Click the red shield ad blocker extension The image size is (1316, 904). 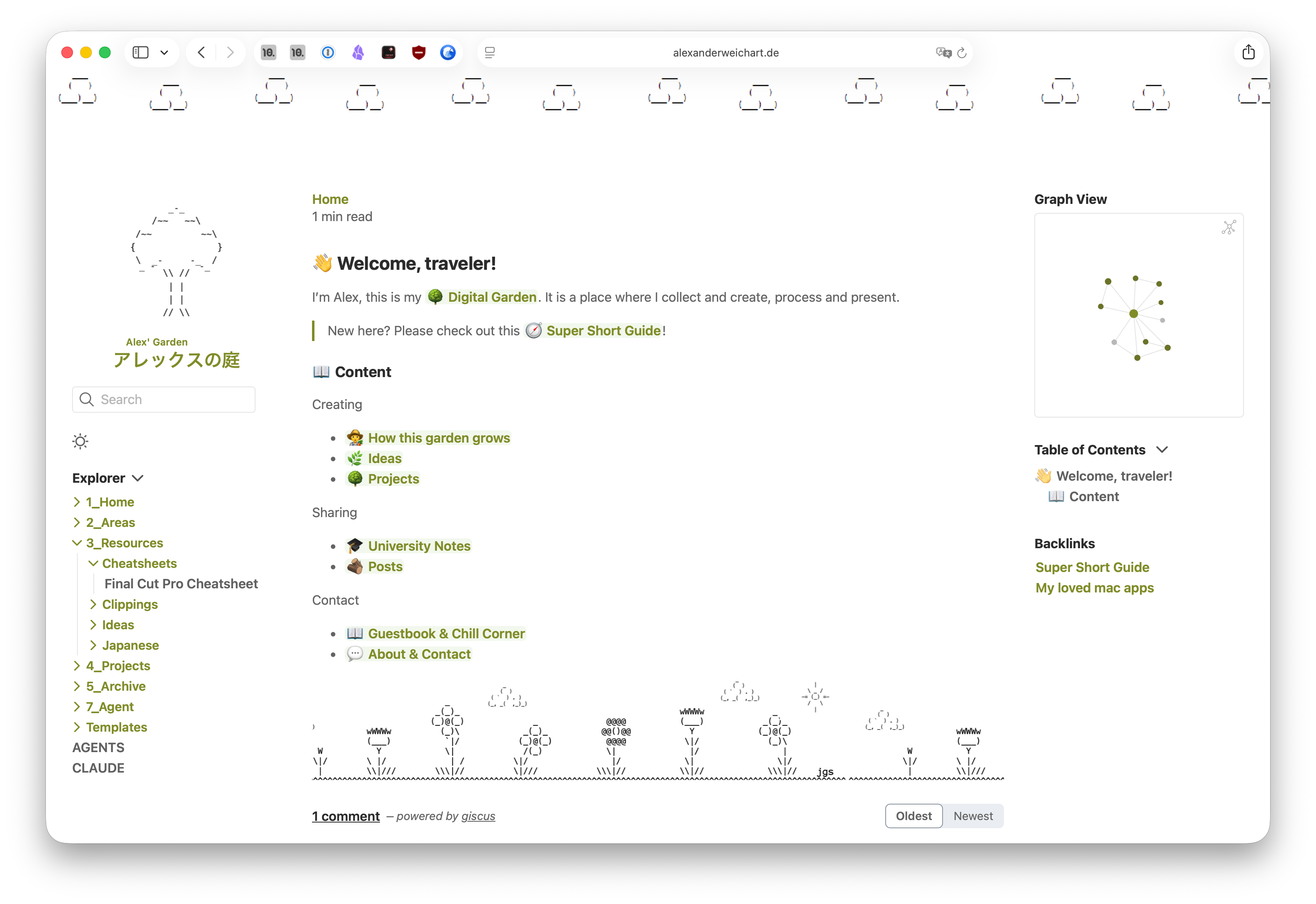click(x=418, y=53)
